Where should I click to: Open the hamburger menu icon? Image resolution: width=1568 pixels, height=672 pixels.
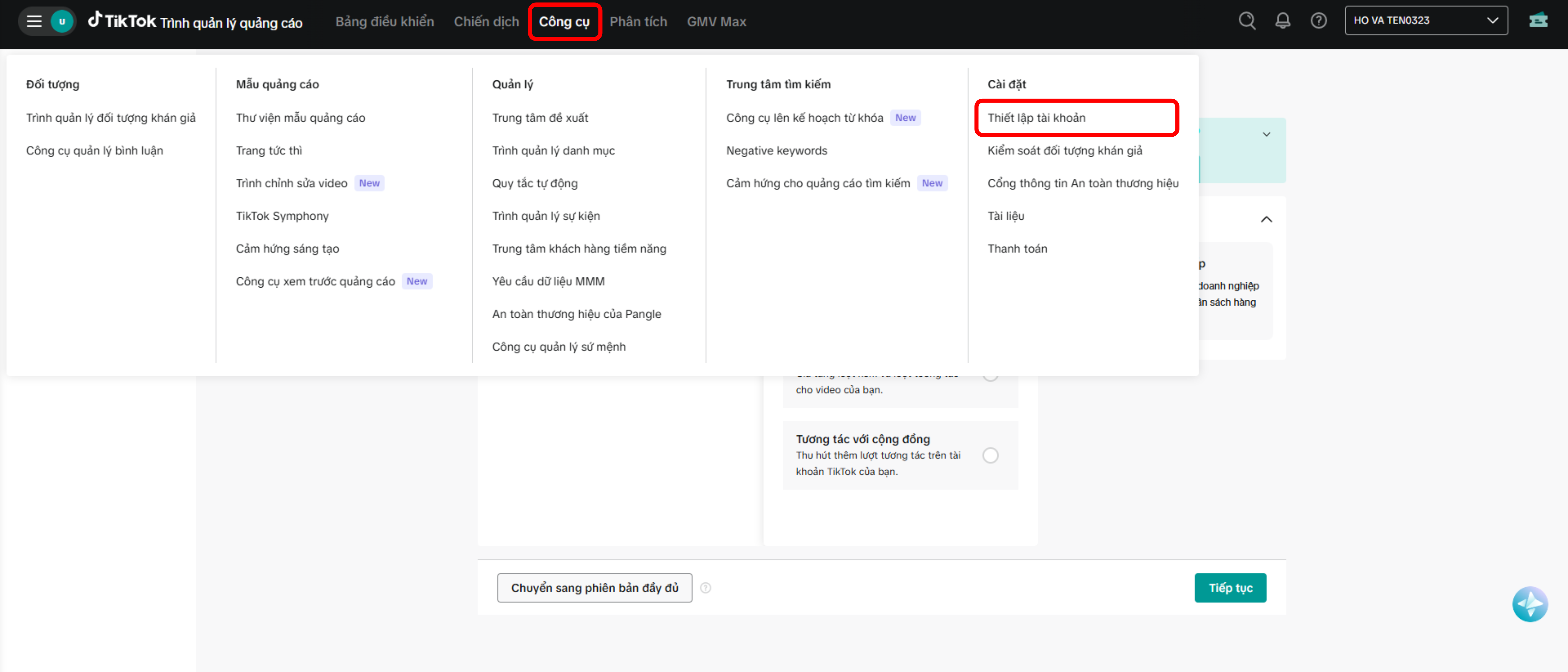(x=34, y=21)
